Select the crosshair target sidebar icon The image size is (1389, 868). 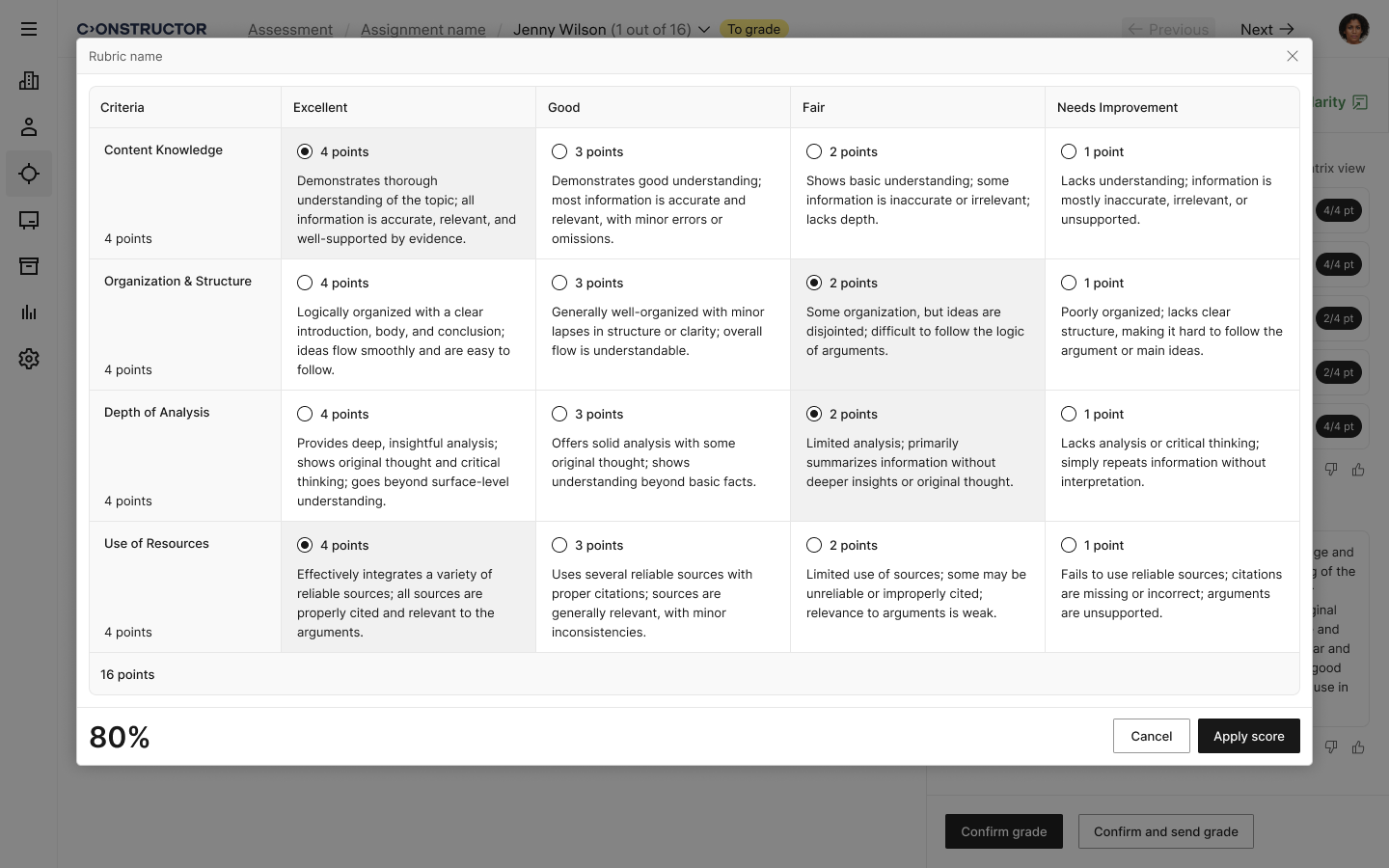[x=29, y=174]
